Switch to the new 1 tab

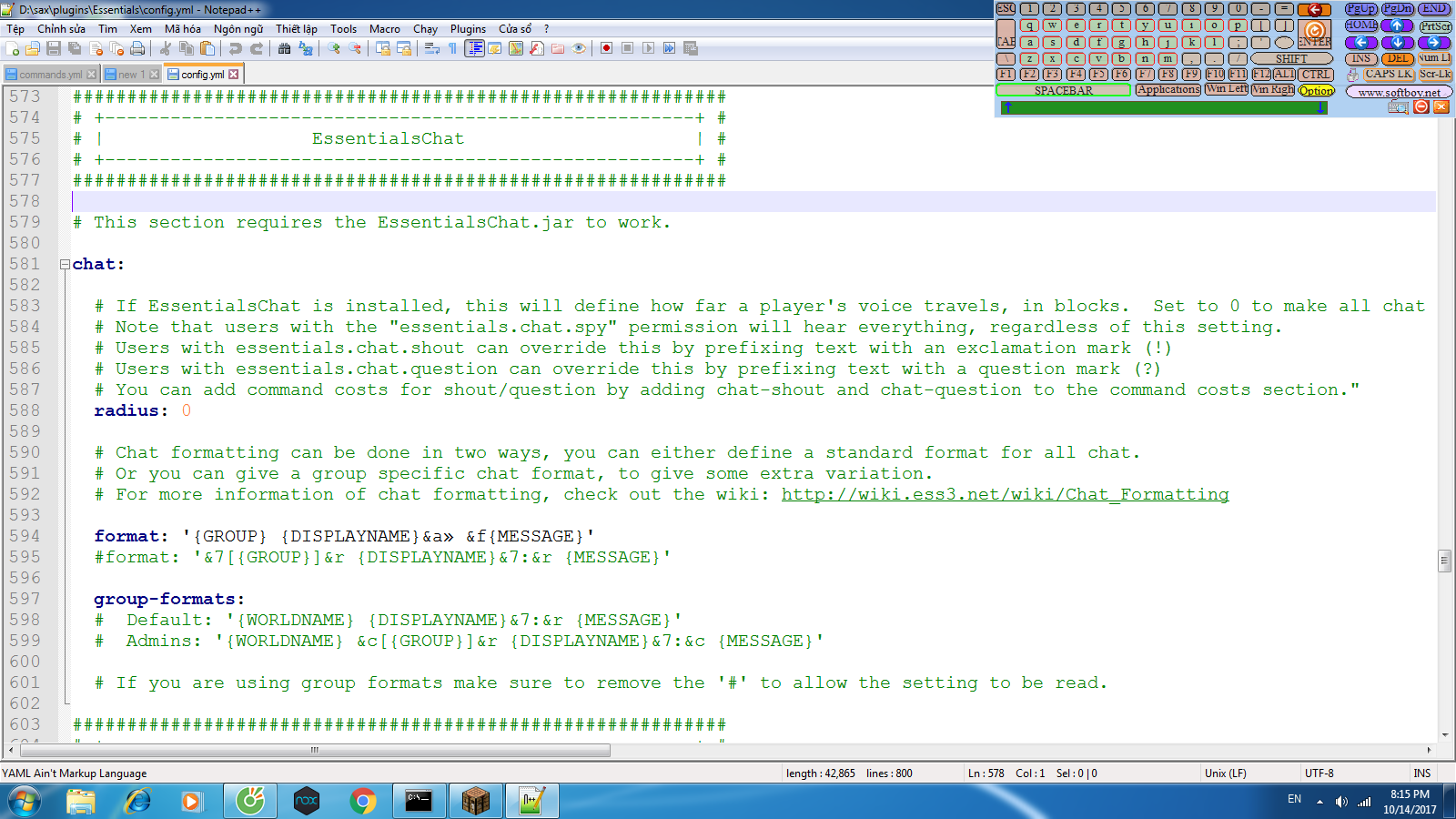(x=131, y=75)
